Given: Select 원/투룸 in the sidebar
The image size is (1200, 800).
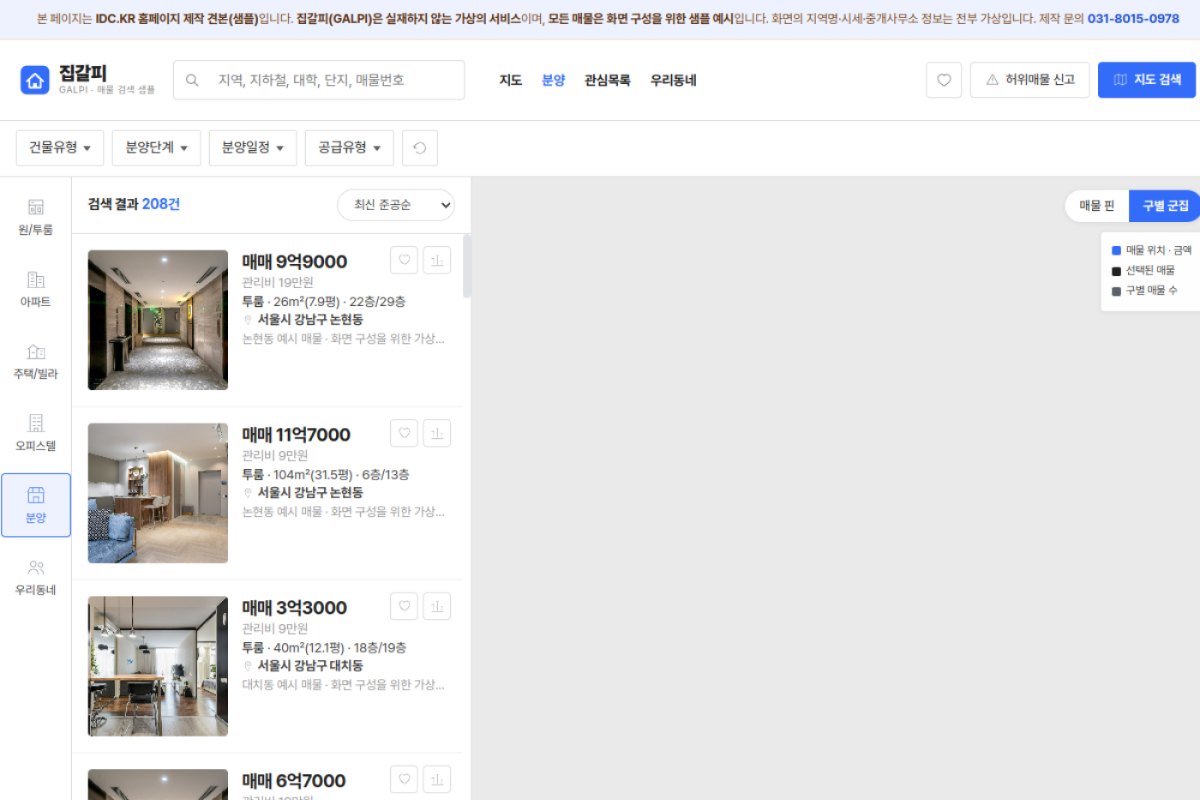Looking at the screenshot, I should click(36, 217).
